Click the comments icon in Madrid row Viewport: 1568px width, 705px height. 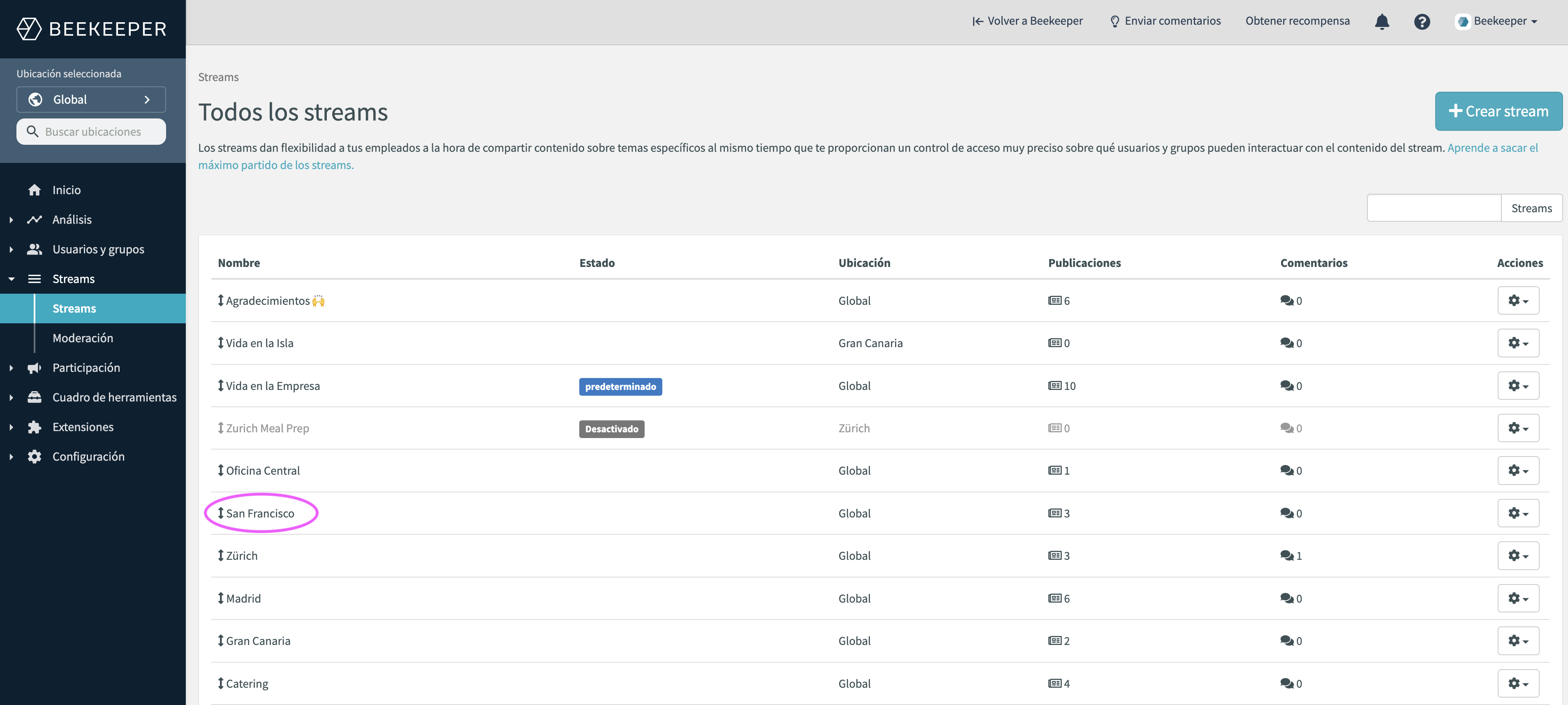tap(1287, 598)
